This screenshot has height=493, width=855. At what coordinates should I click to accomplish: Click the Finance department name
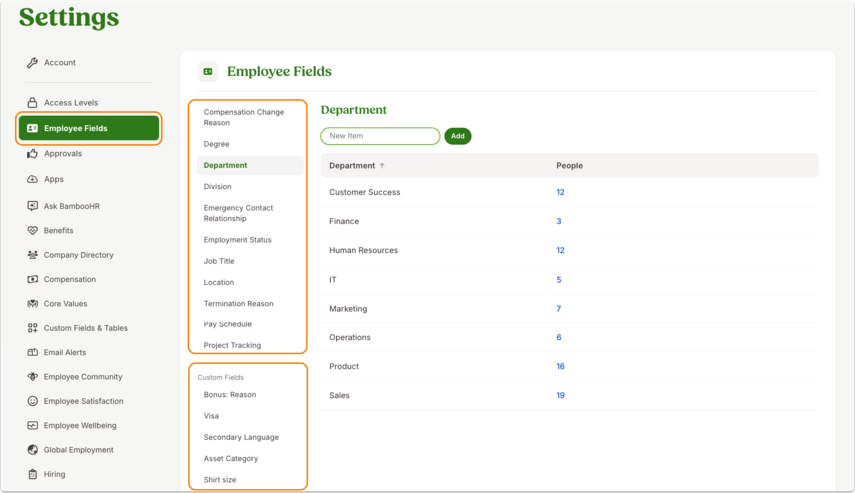coord(344,221)
